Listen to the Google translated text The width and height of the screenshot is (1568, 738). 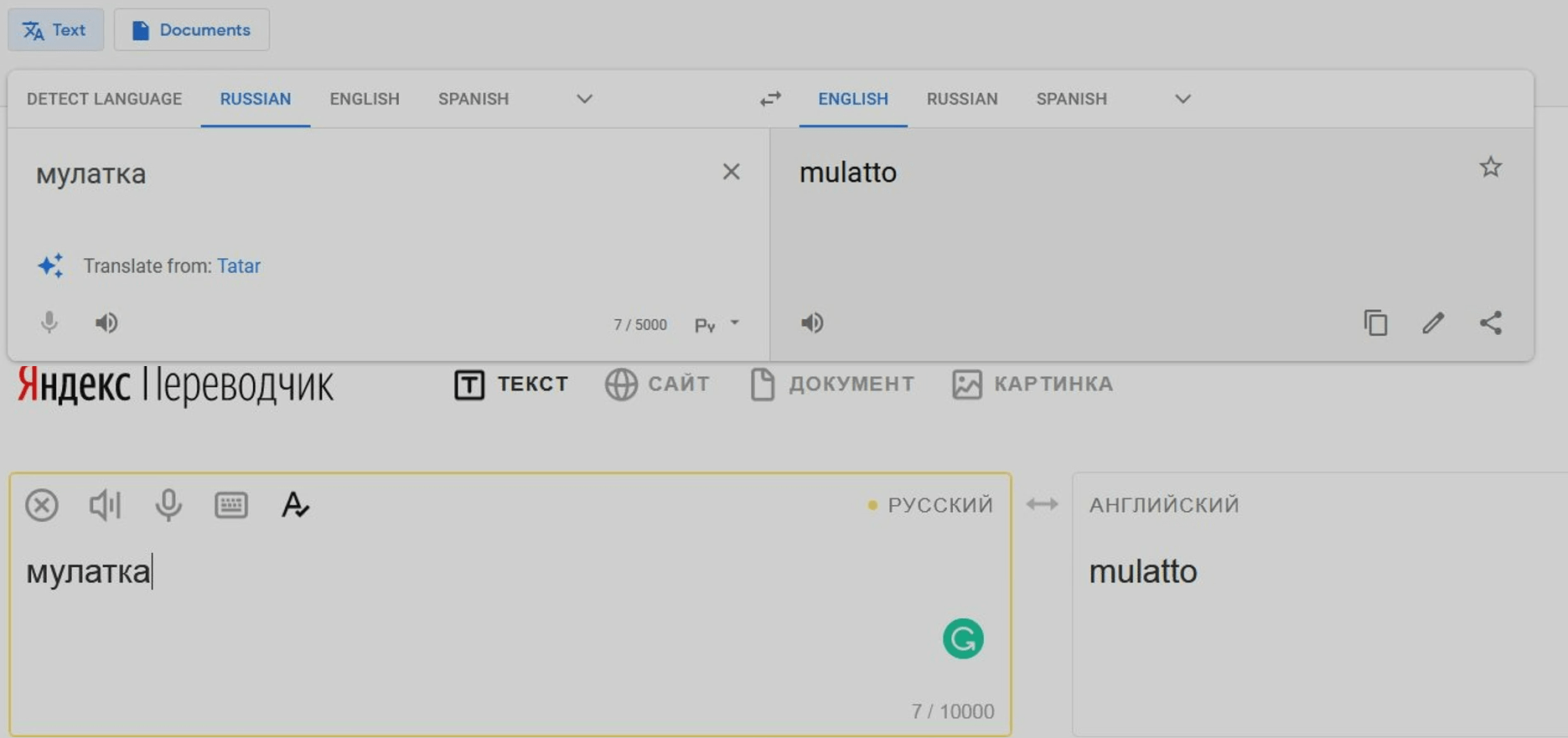pyautogui.click(x=812, y=323)
